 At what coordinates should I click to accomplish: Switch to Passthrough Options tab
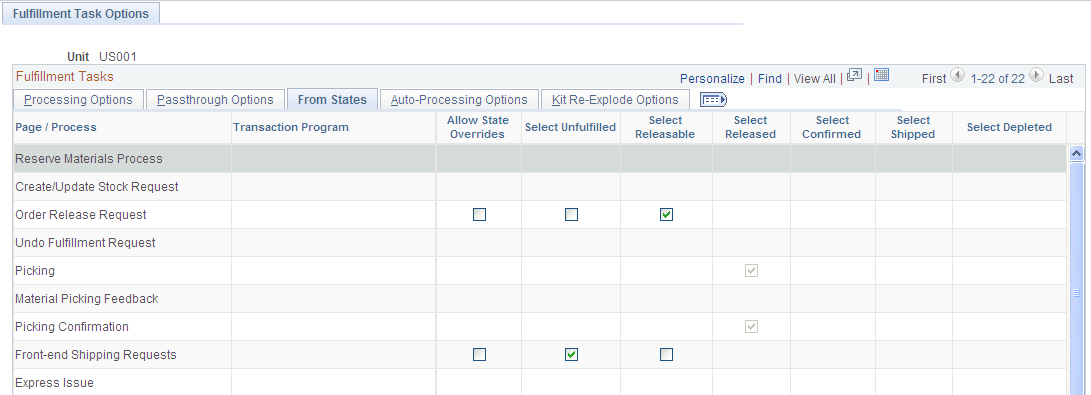[x=215, y=99]
